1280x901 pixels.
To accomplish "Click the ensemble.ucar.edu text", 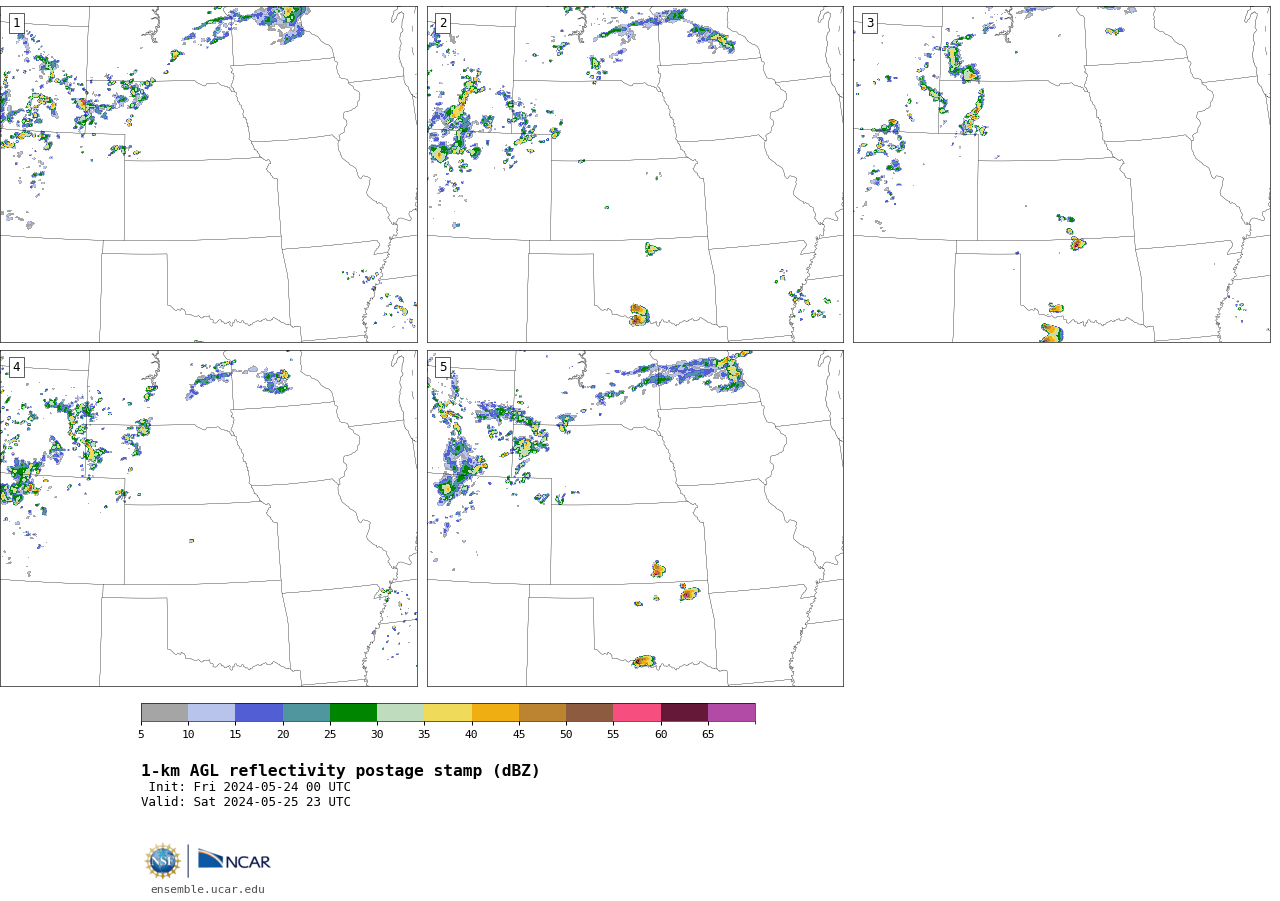I will (x=208, y=890).
